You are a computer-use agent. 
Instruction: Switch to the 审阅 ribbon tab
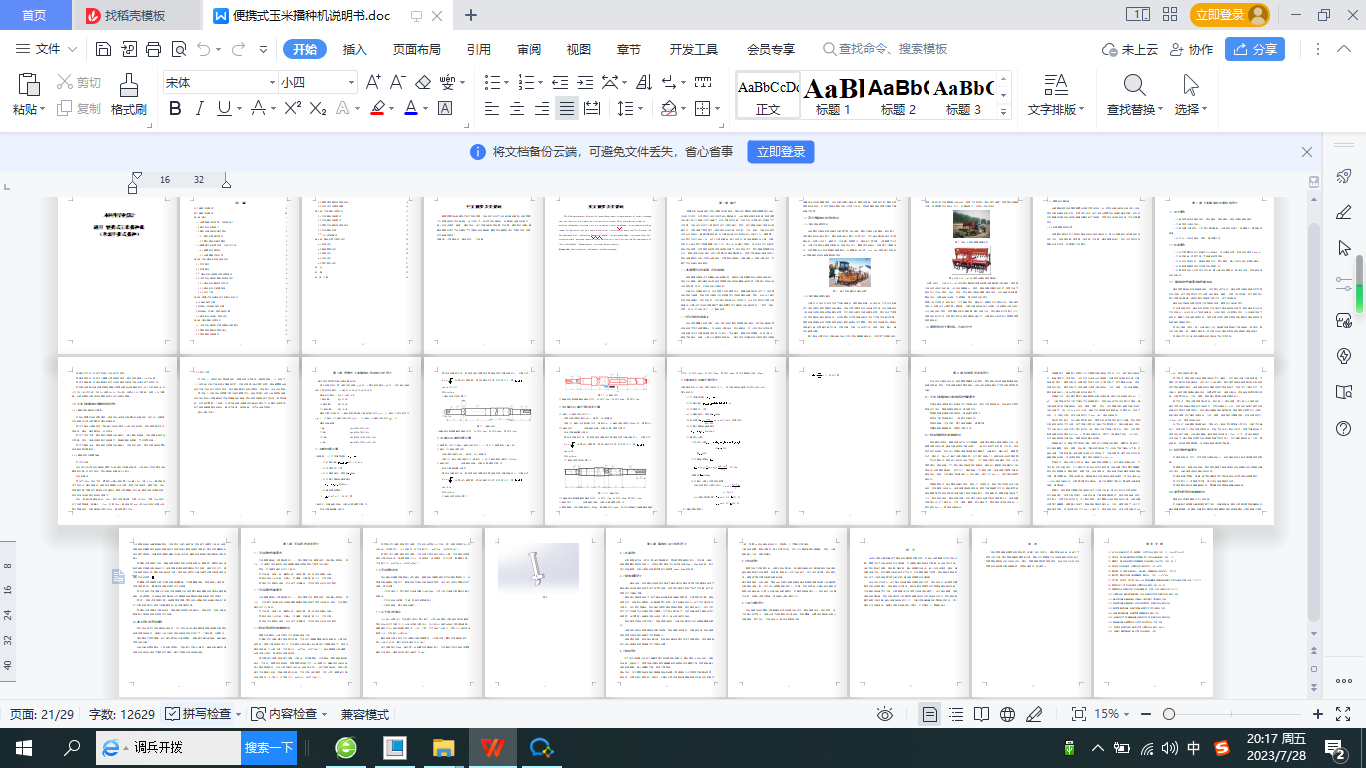(529, 49)
